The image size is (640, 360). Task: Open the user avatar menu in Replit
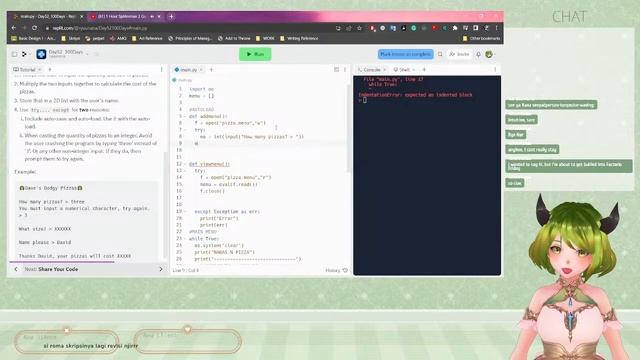[489, 54]
